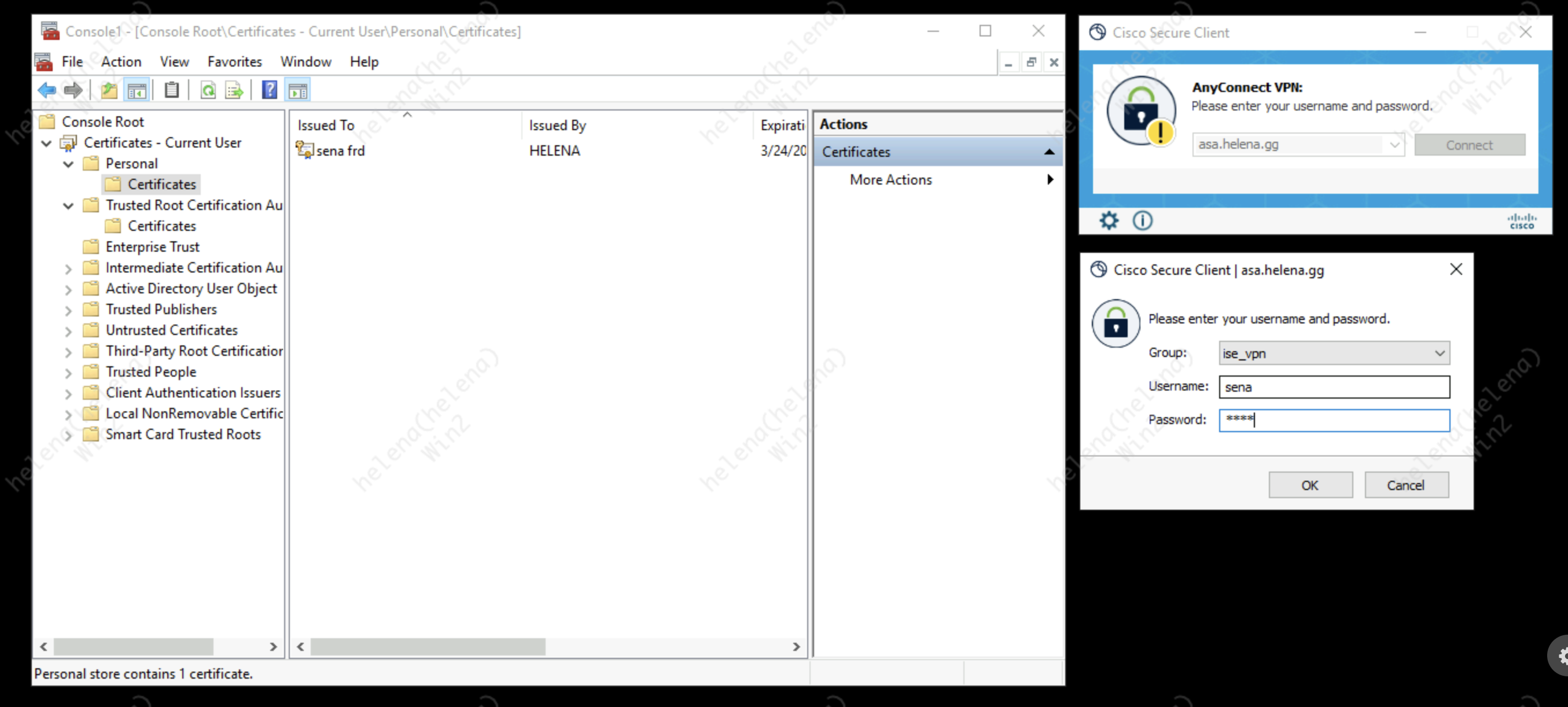Open the Favorites menu
This screenshot has height=707, width=1568.
click(234, 61)
